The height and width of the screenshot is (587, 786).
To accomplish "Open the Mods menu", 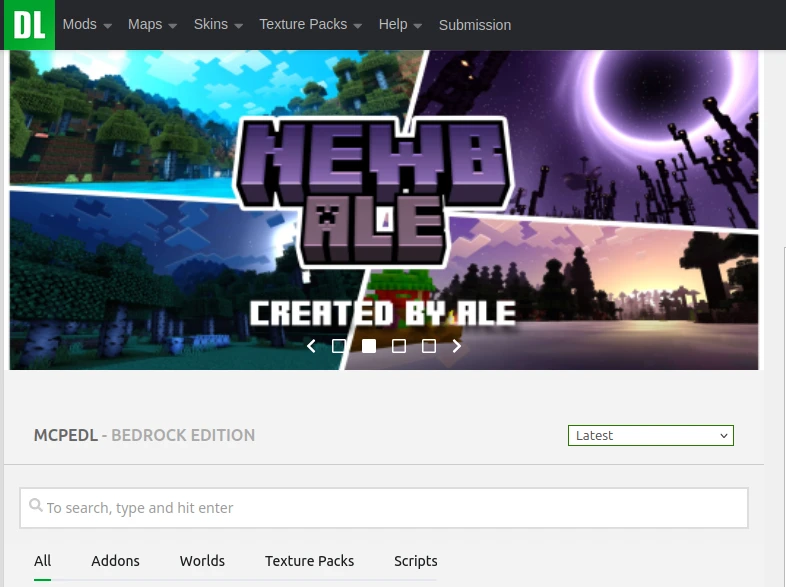I will (x=80, y=24).
